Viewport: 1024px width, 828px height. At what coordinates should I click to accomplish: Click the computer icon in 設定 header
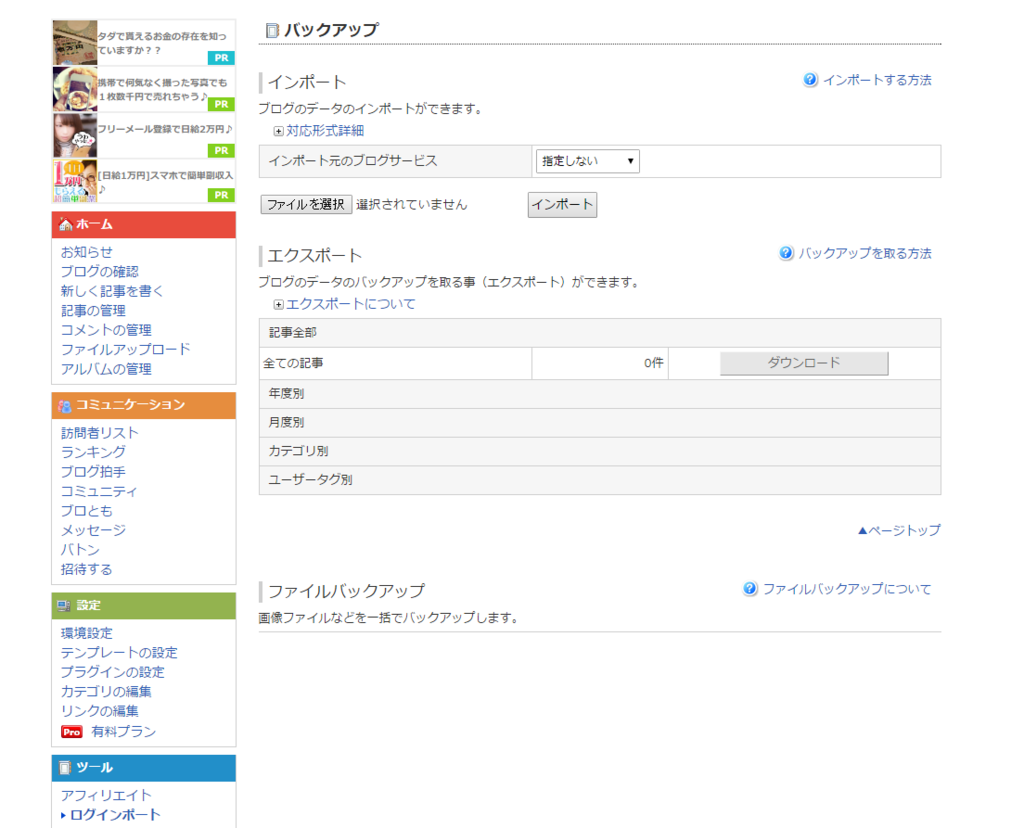click(64, 606)
